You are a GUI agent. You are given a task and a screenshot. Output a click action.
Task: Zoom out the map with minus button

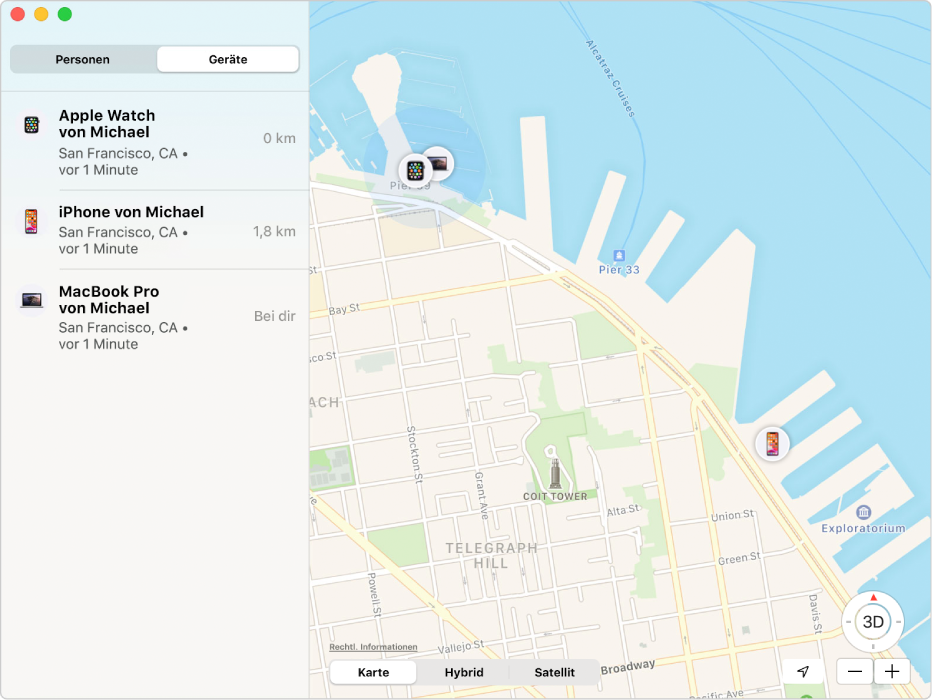coord(855,671)
